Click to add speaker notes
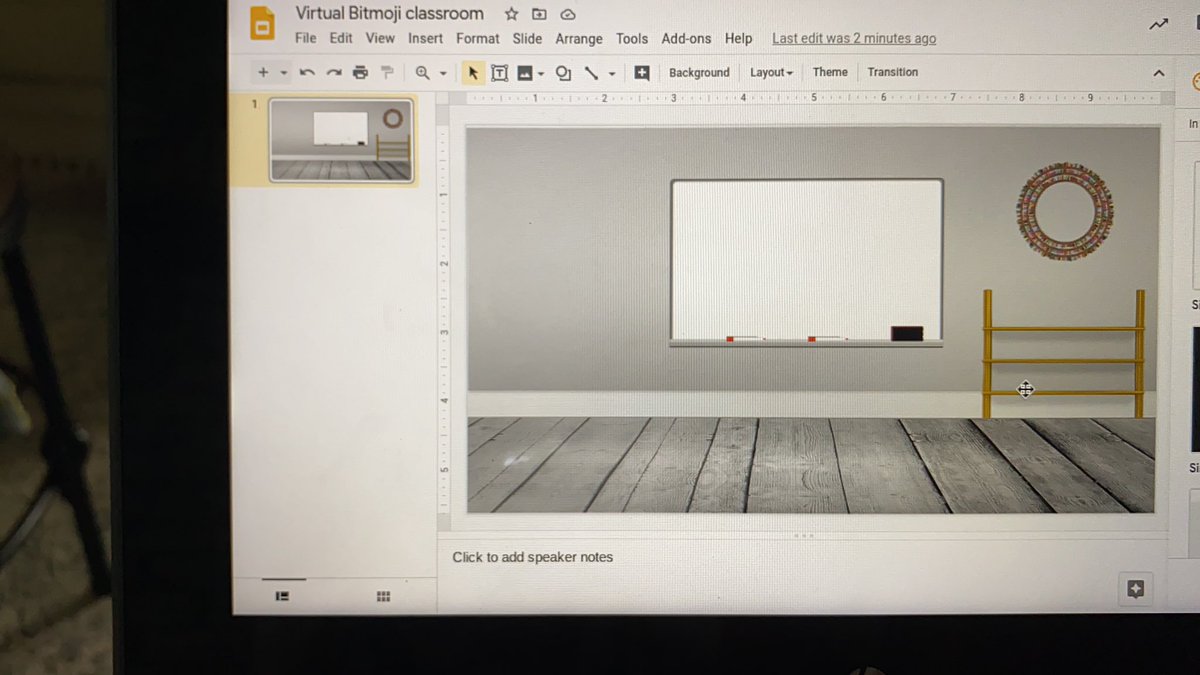Image resolution: width=1200 pixels, height=675 pixels. coord(533,557)
